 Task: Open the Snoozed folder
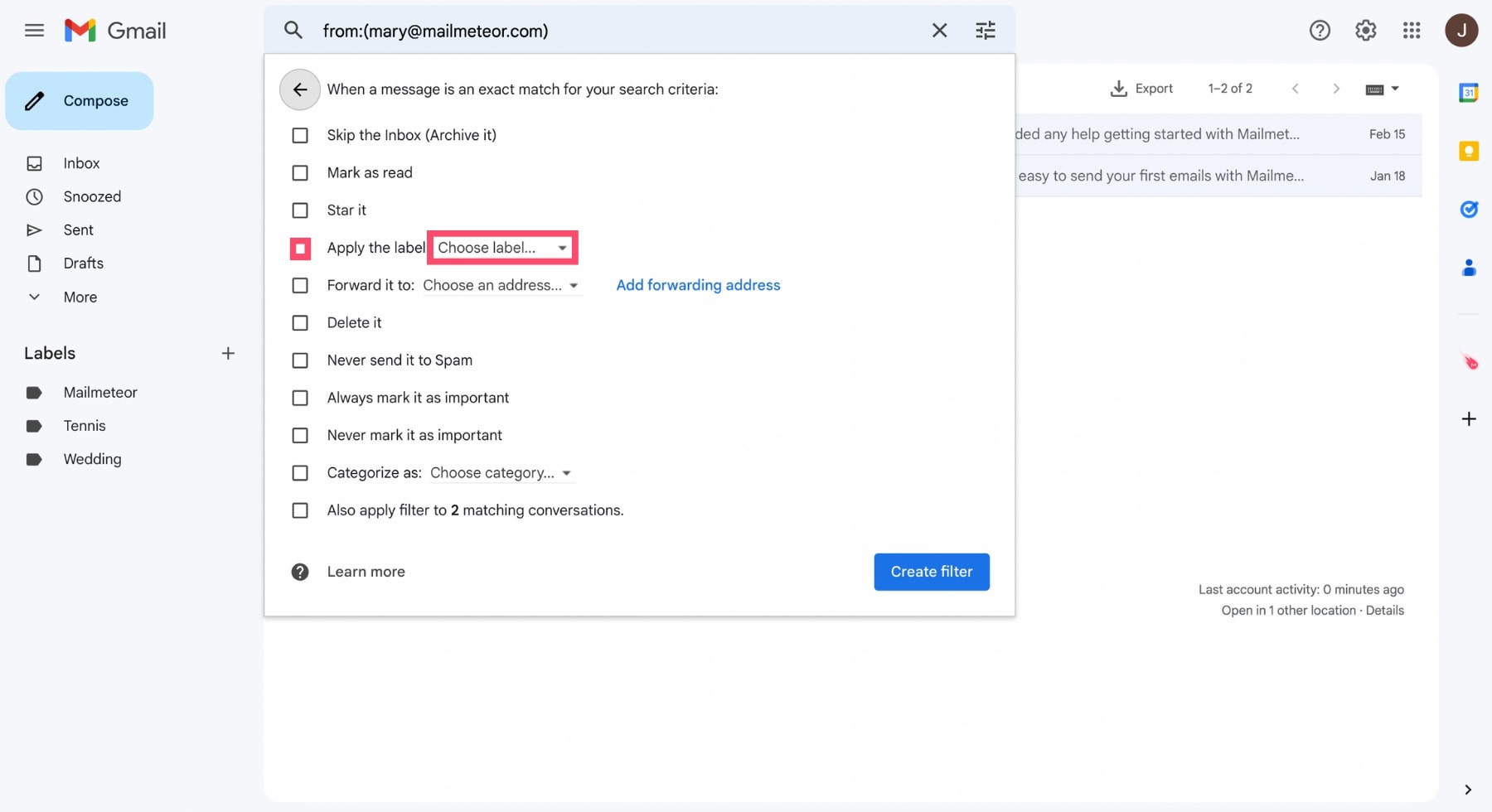[x=92, y=196]
